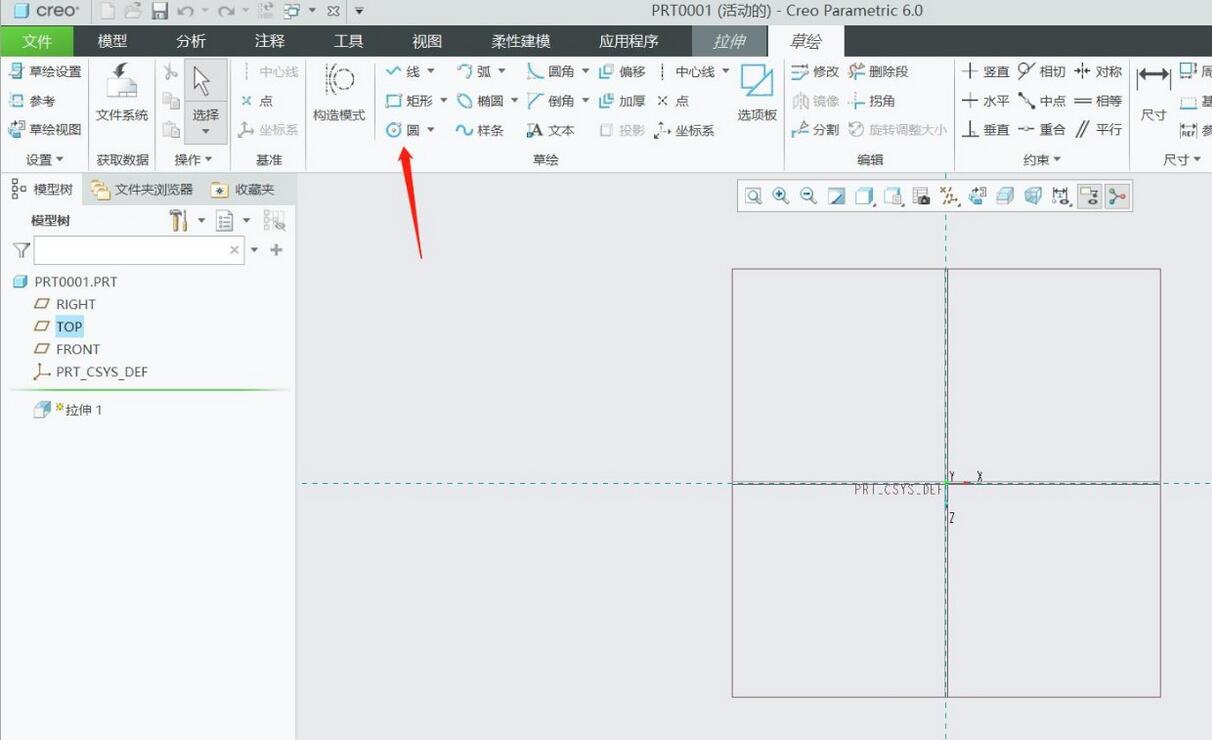Switch to the 模型 ribbon tab

[x=112, y=41]
